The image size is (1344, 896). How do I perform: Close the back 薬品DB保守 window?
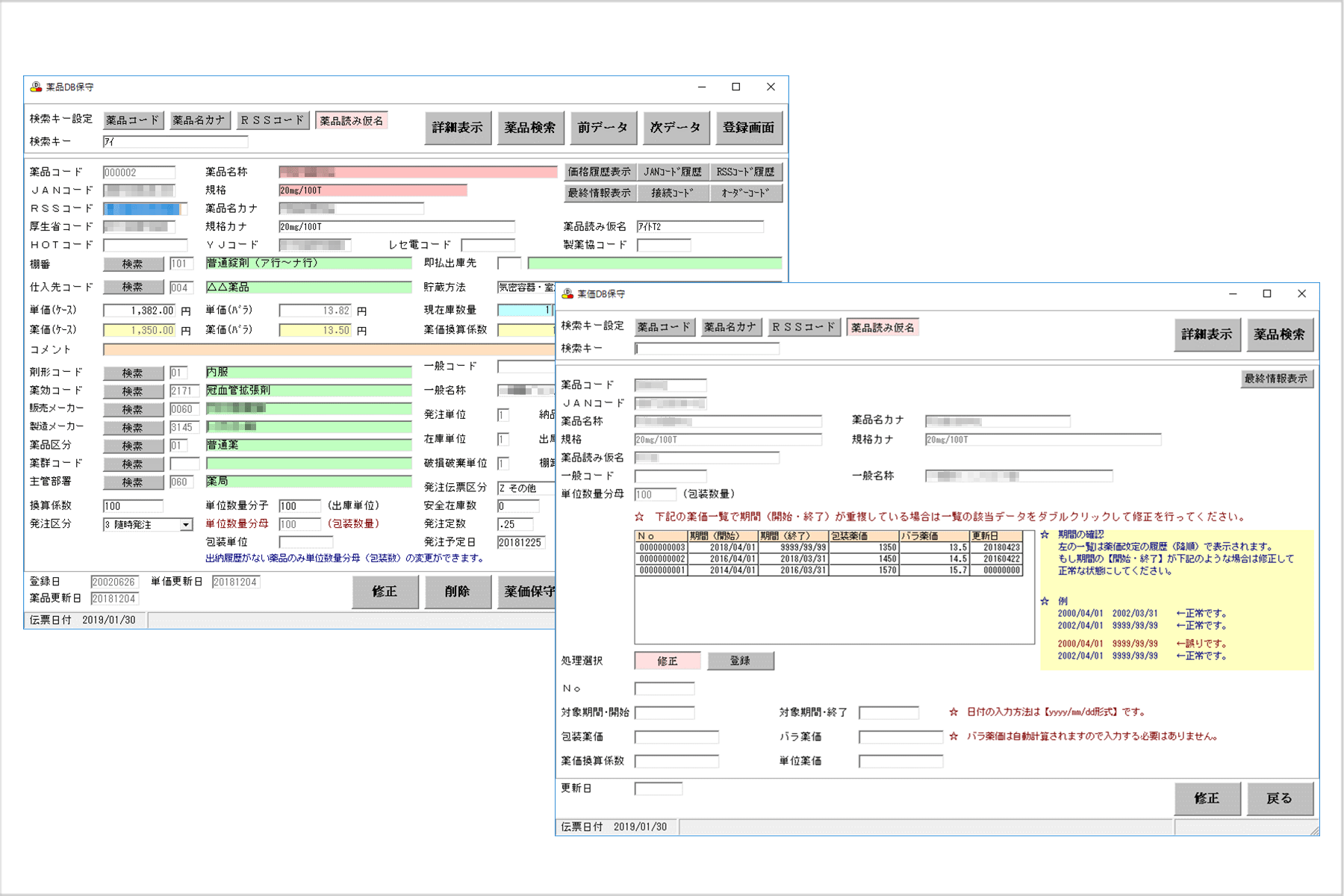(x=771, y=87)
